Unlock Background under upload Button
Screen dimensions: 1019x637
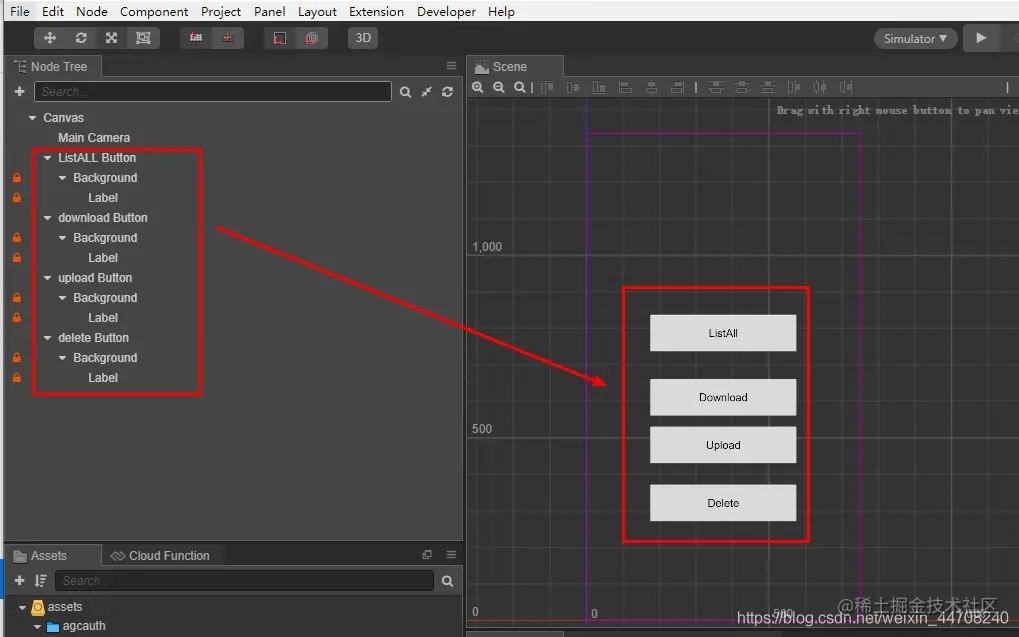tap(17, 298)
